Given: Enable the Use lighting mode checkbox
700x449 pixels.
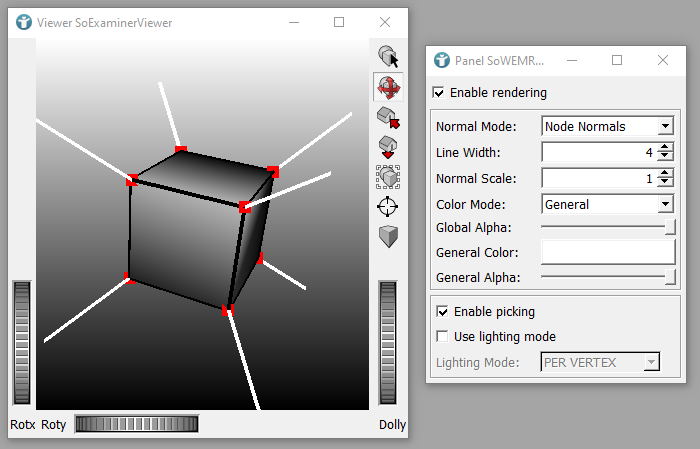Looking at the screenshot, I should tap(443, 336).
